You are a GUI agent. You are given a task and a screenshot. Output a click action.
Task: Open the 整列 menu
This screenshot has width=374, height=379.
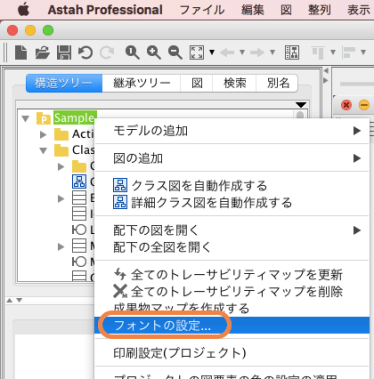(319, 10)
